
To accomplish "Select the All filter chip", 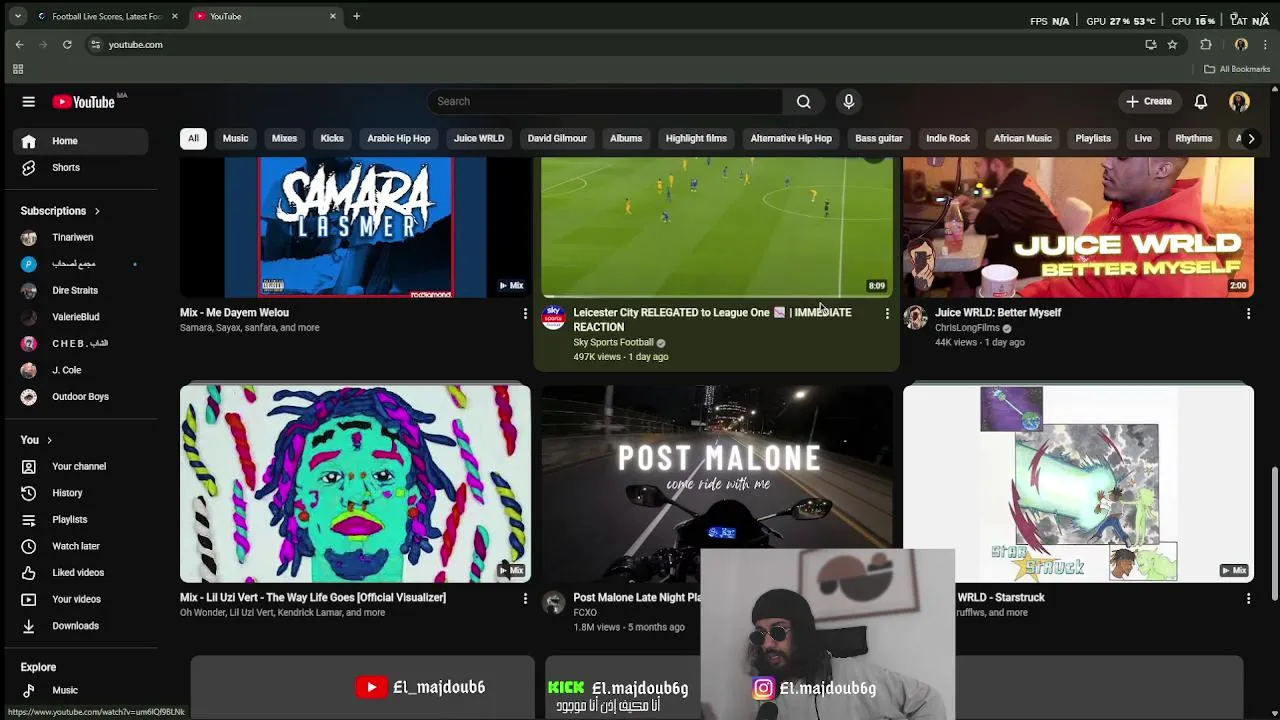I will [x=193, y=139].
